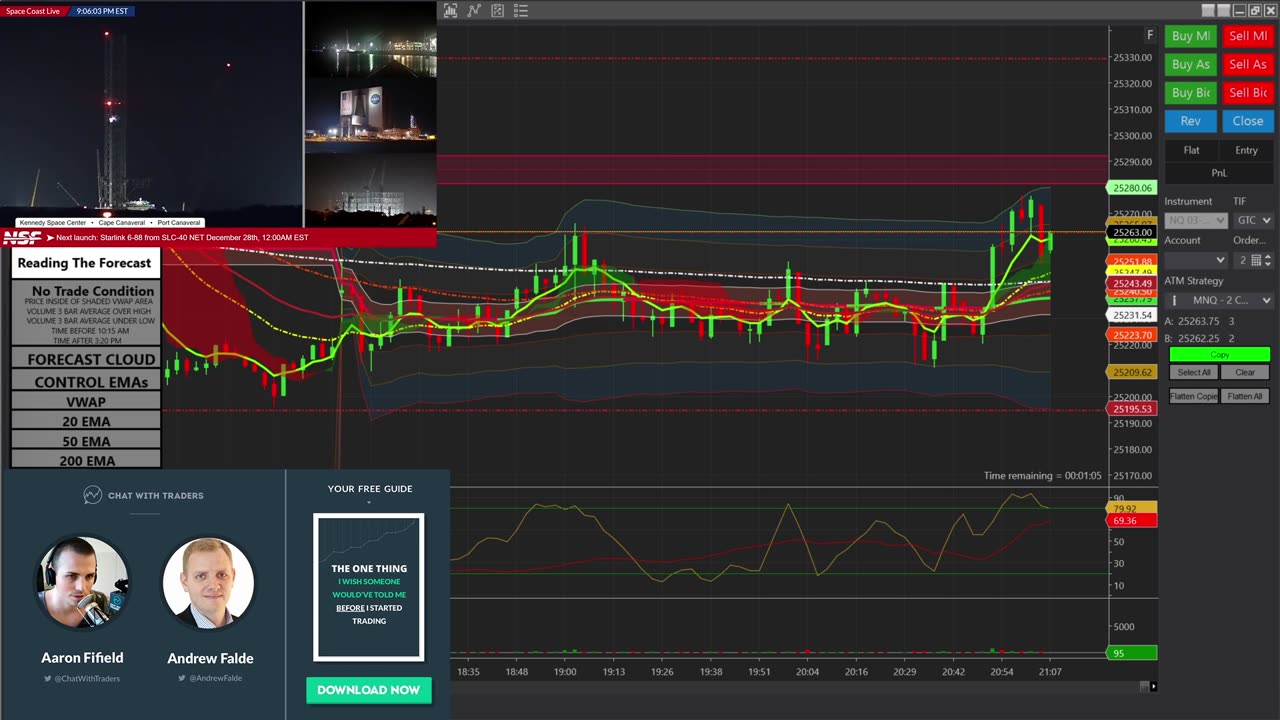Click the NASA VAB building camera thumbnail
Image resolution: width=1280 pixels, height=720 pixels.
370,115
